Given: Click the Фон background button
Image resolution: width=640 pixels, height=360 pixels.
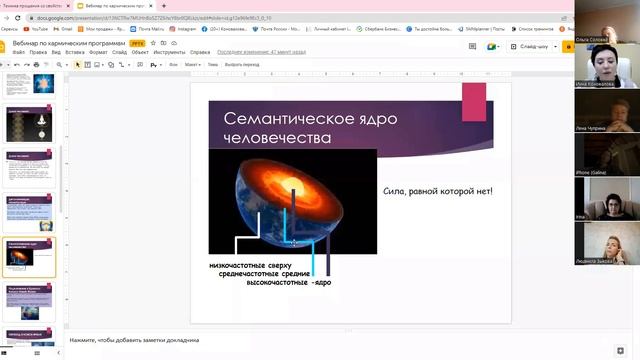Looking at the screenshot, I should (x=173, y=65).
